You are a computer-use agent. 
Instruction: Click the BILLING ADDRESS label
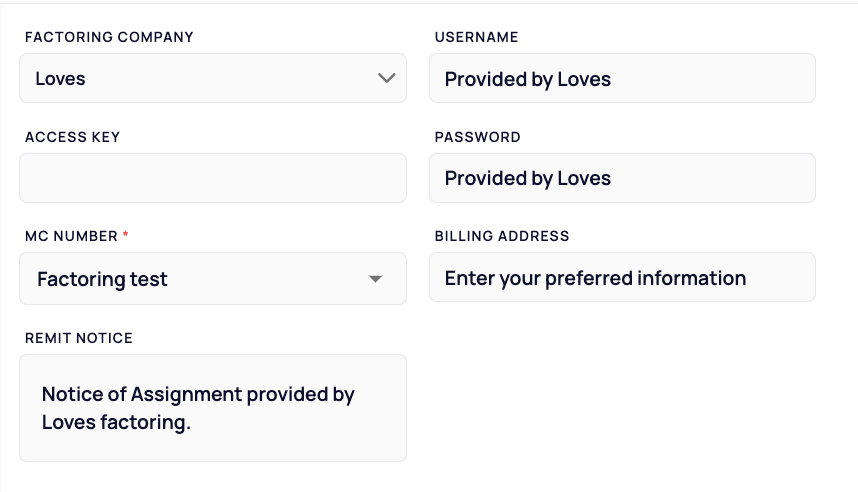[x=502, y=236]
